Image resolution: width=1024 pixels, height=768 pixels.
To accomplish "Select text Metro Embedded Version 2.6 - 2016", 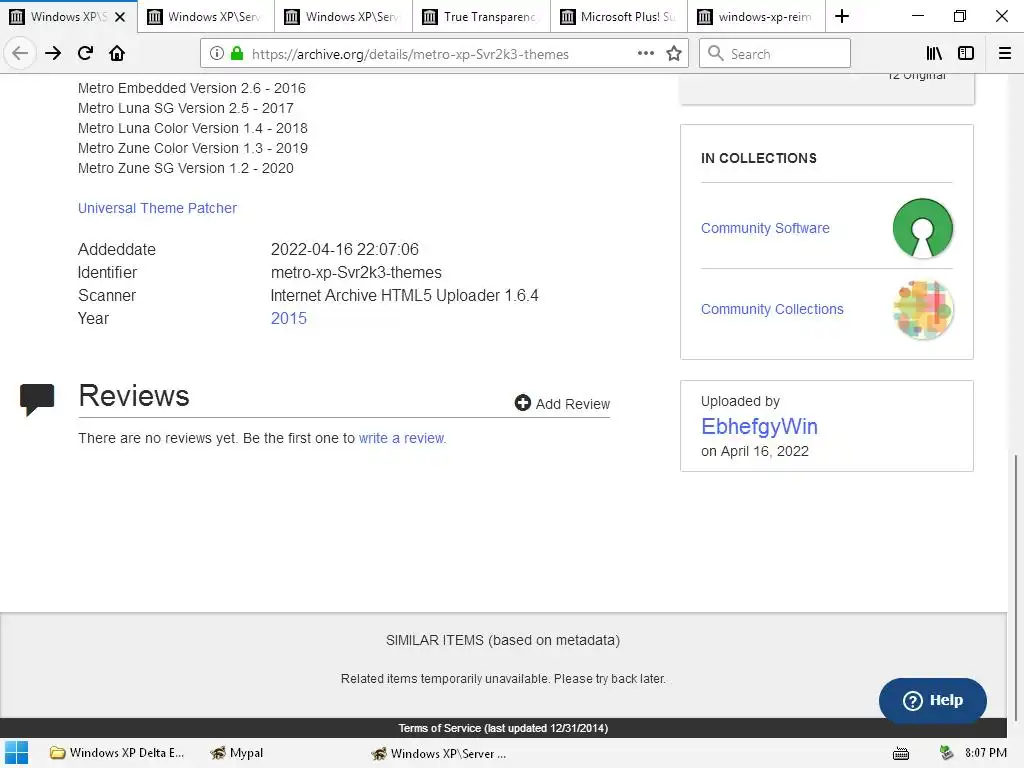I will (191, 88).
